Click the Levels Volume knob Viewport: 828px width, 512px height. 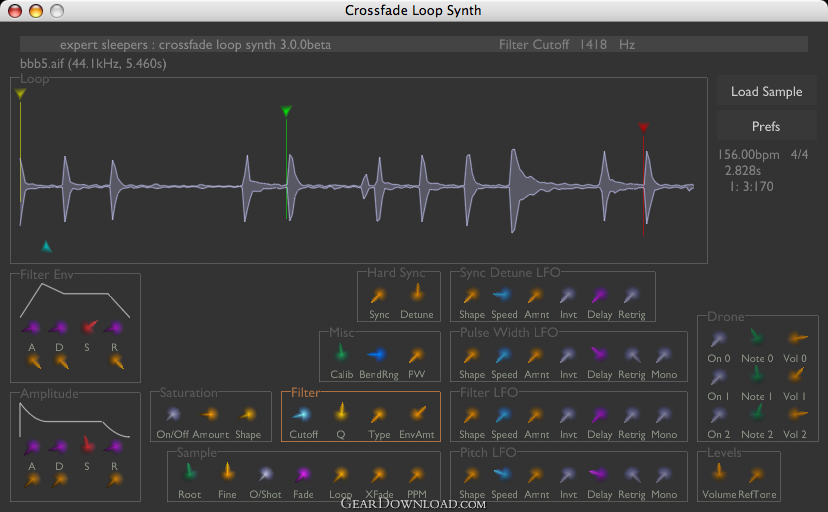[x=719, y=471]
